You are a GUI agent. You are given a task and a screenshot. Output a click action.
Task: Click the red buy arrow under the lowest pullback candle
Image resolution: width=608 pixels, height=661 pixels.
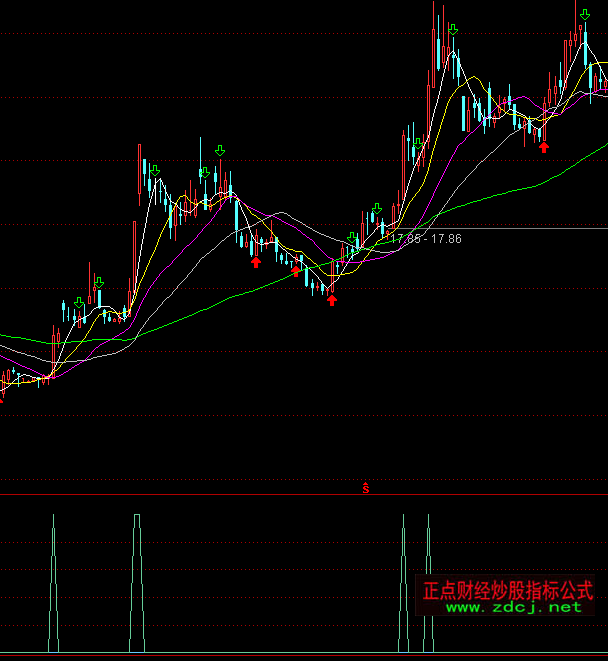[x=332, y=299]
